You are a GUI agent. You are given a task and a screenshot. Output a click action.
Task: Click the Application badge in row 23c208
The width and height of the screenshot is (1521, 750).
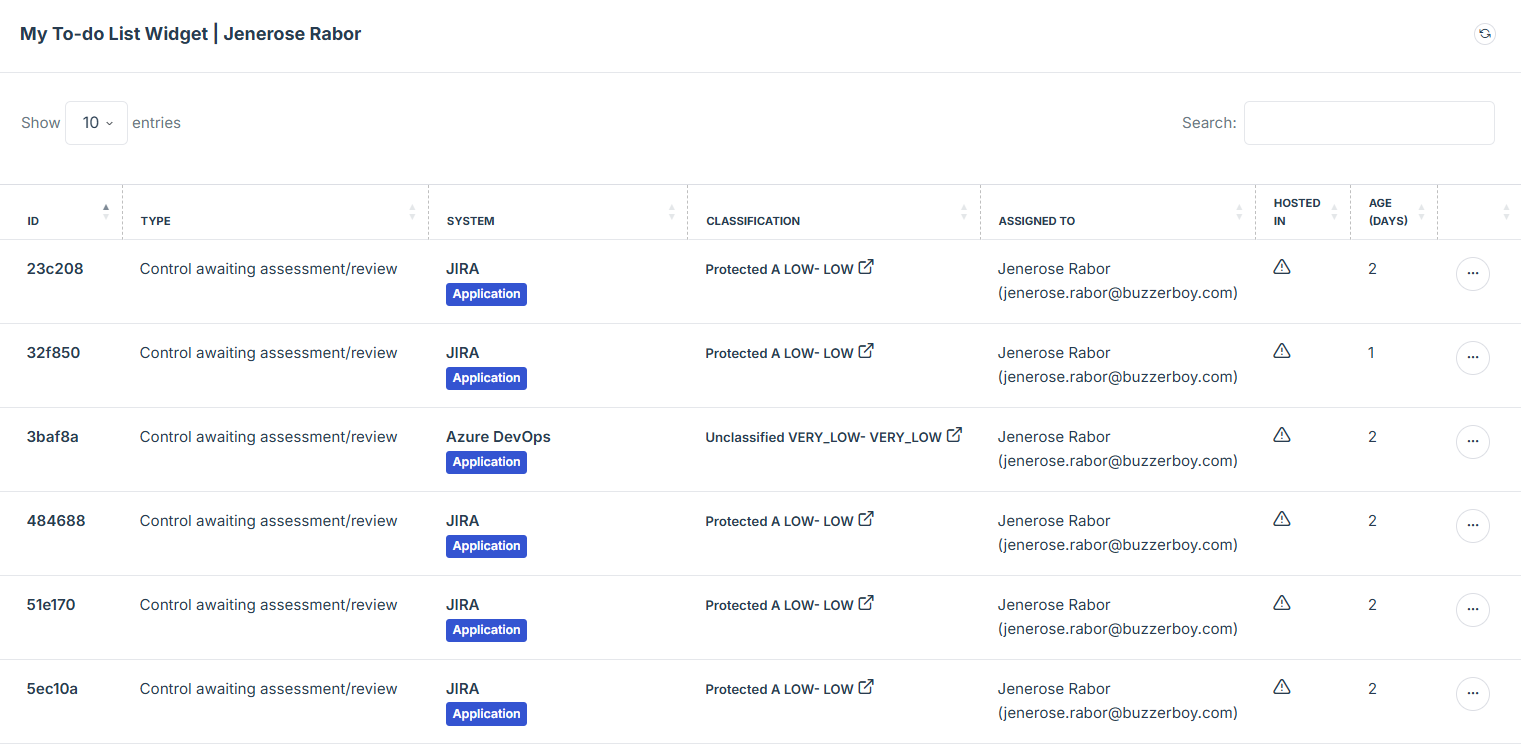tap(486, 294)
